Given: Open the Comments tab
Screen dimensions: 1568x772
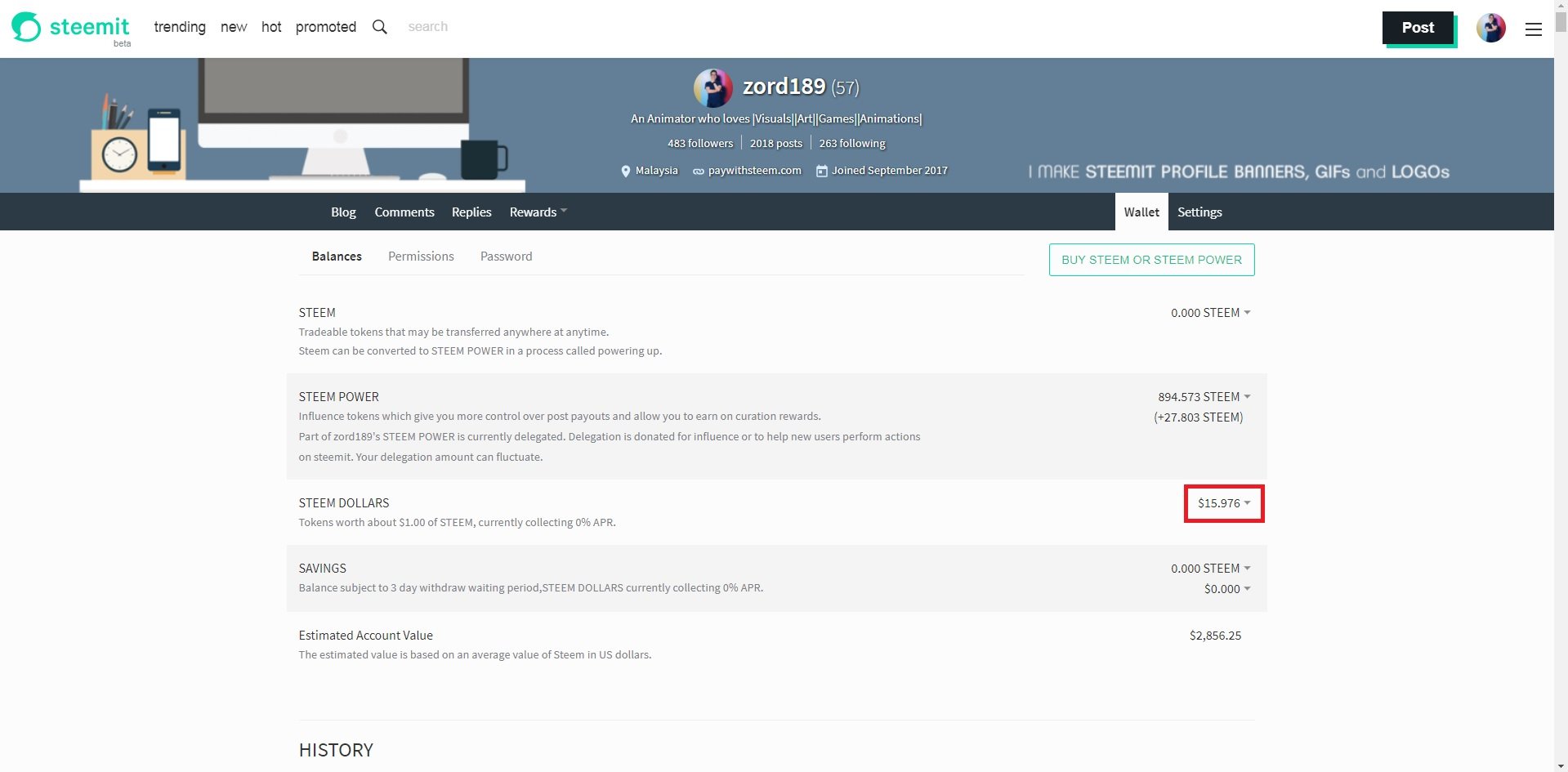Looking at the screenshot, I should [404, 212].
